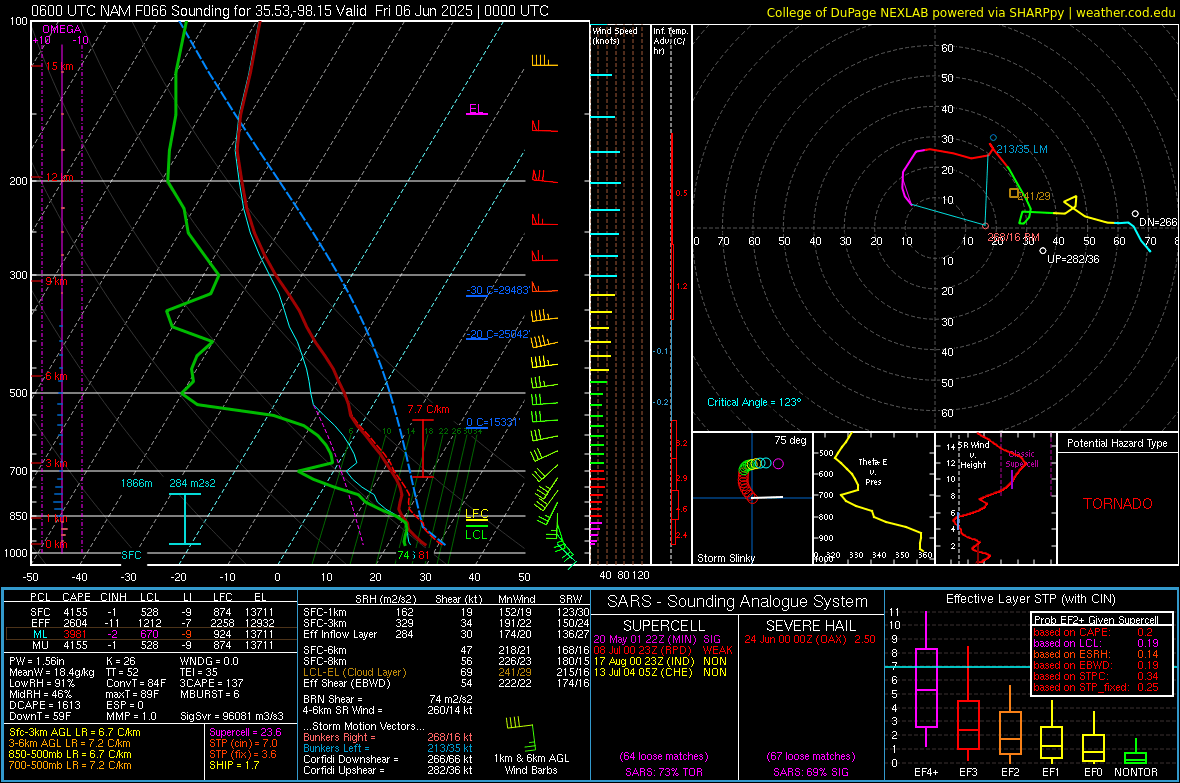The width and height of the screenshot is (1180, 783).
Task: Click the Critical Angle = 123° text
Action: [x=754, y=402]
